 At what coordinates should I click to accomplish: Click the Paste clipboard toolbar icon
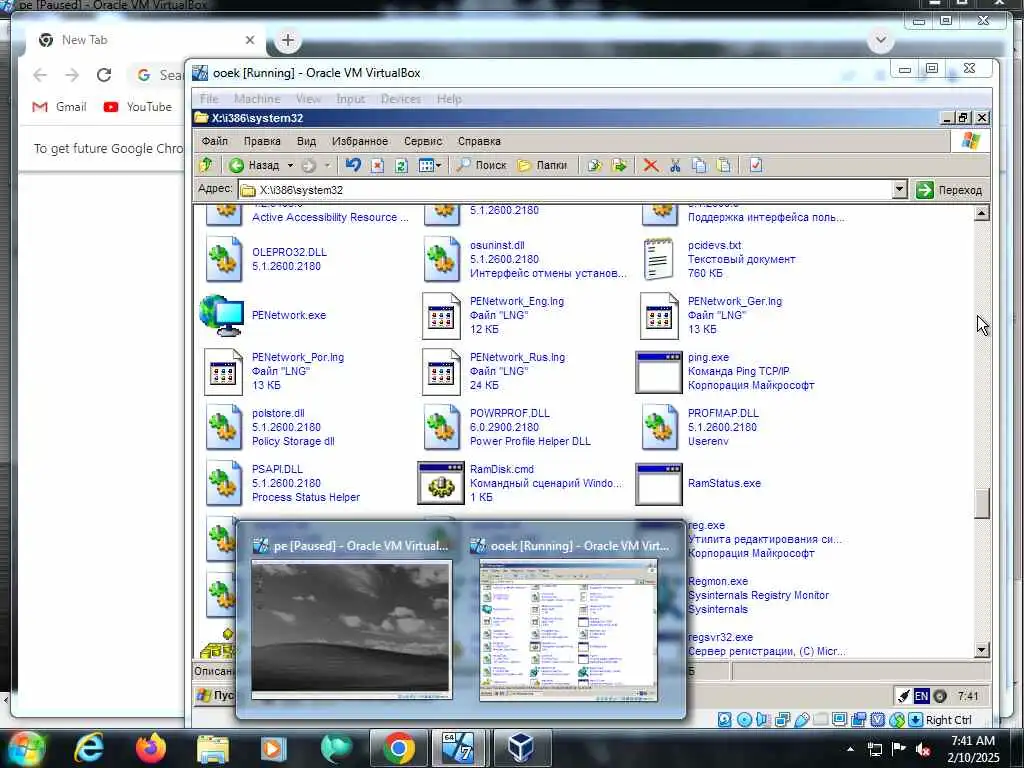723,165
